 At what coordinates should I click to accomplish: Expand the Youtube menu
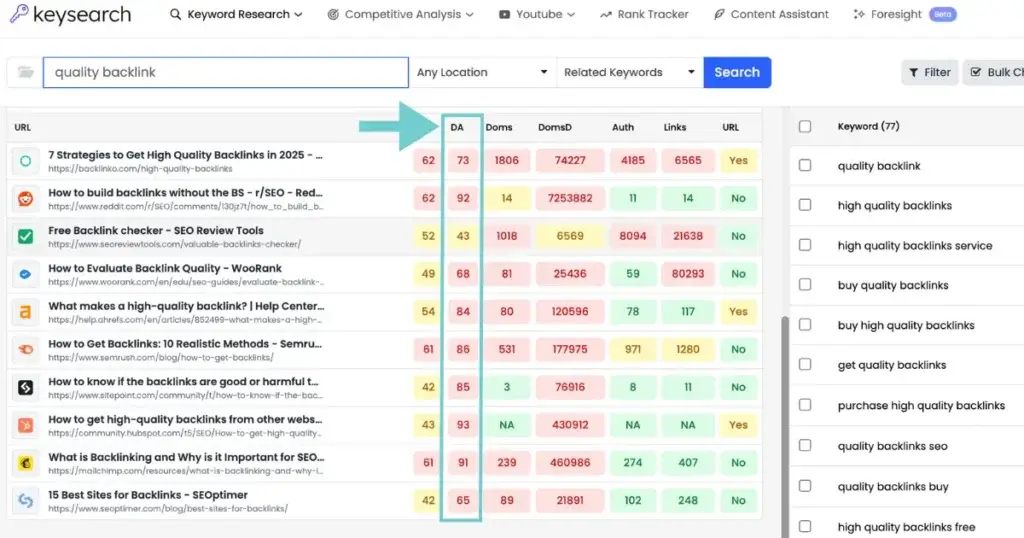pos(537,14)
